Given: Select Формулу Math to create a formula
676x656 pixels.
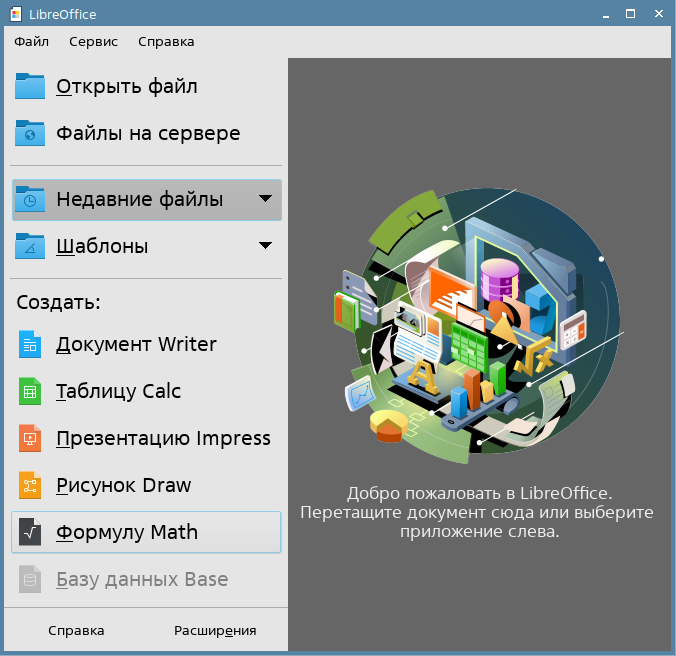Looking at the screenshot, I should tap(127, 532).
